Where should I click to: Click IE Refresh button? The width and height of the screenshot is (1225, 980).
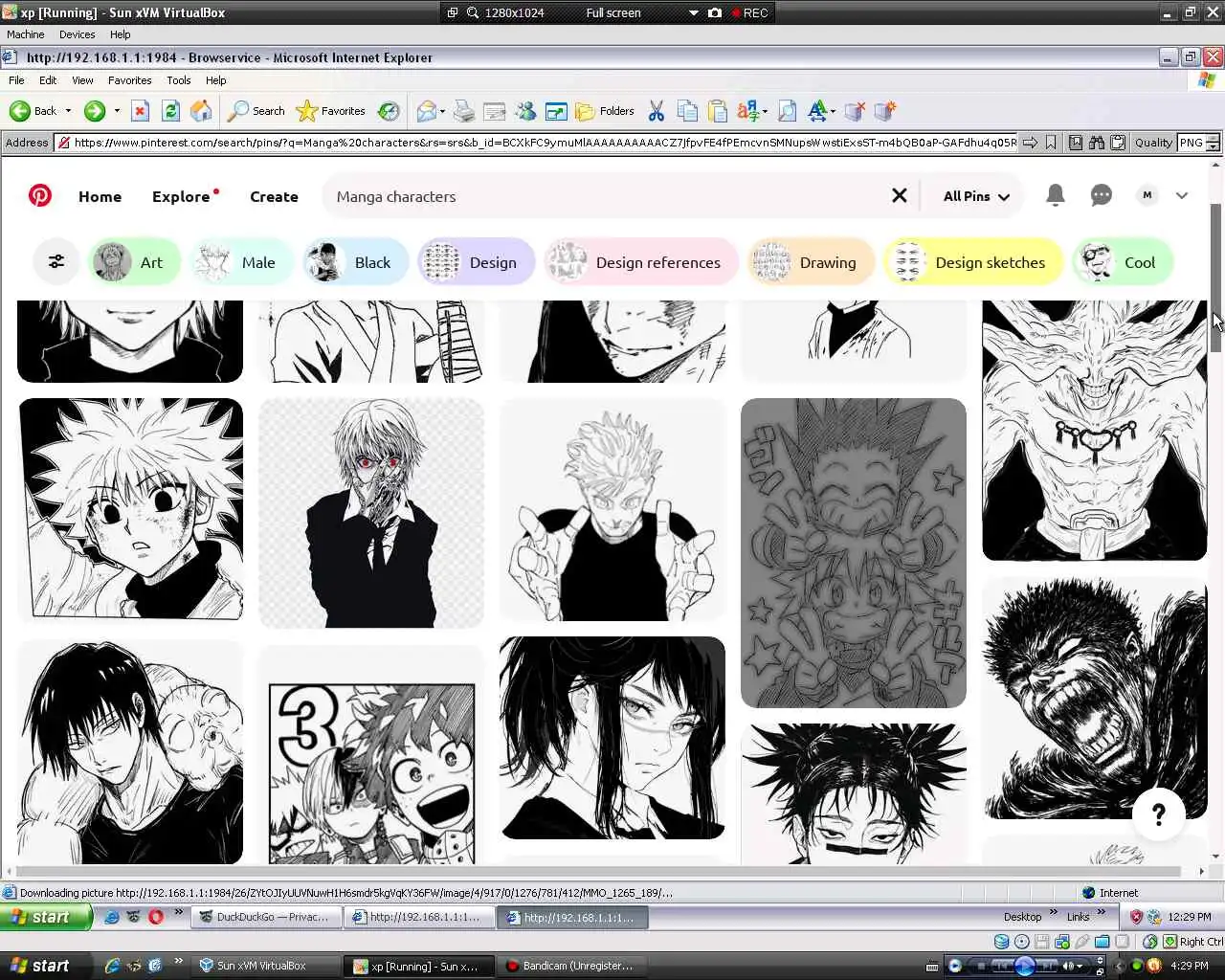(x=170, y=111)
